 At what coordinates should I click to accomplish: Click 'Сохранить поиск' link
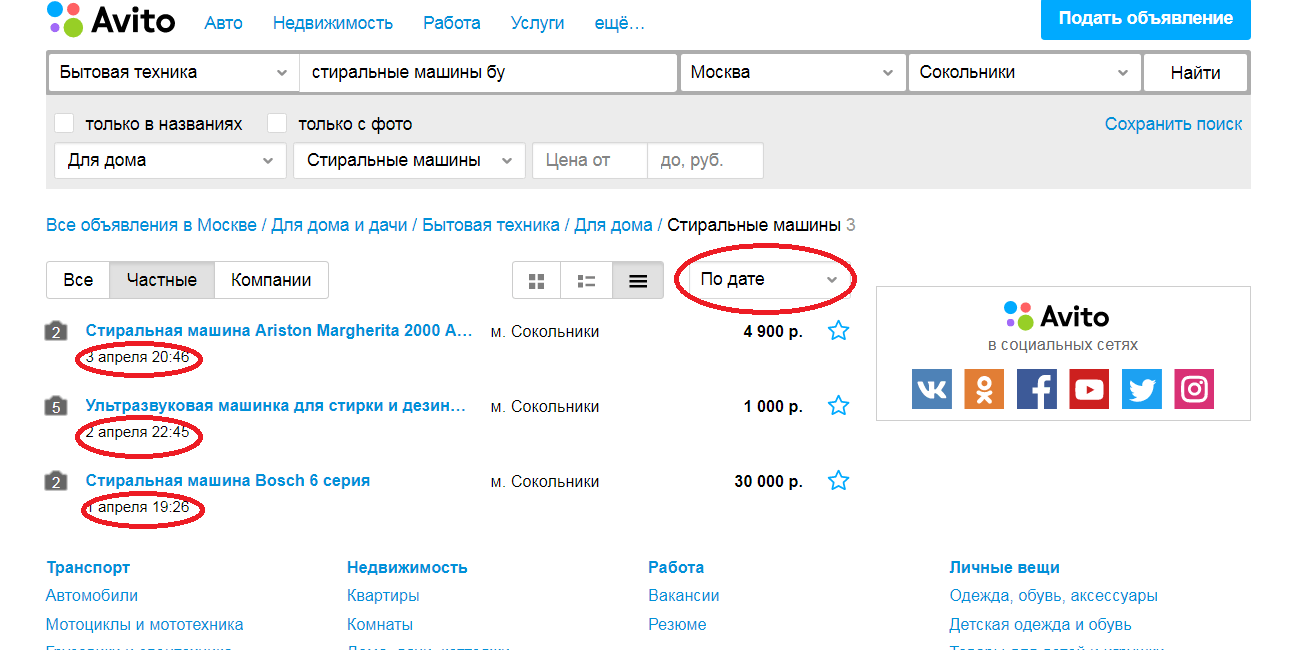point(1174,124)
